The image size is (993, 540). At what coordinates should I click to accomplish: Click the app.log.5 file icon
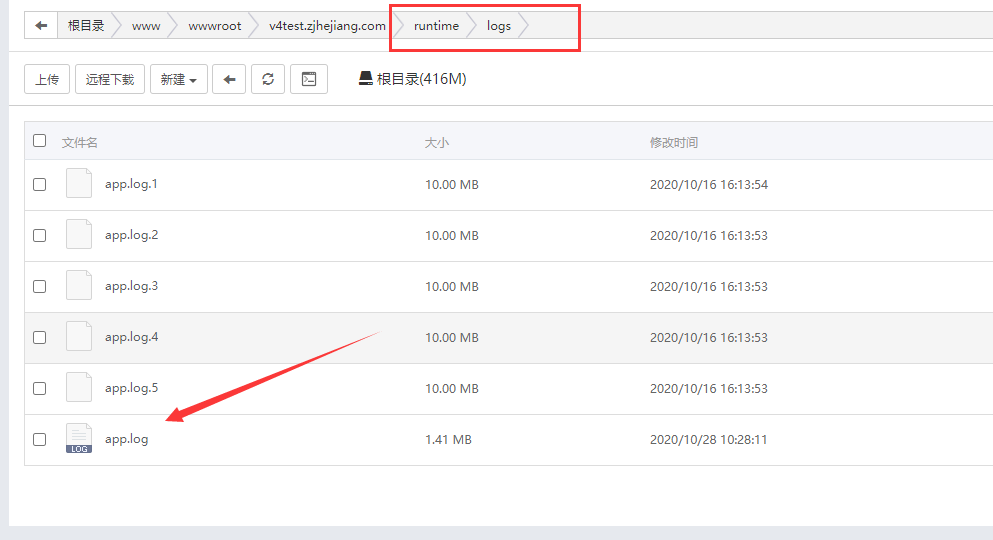(x=79, y=387)
